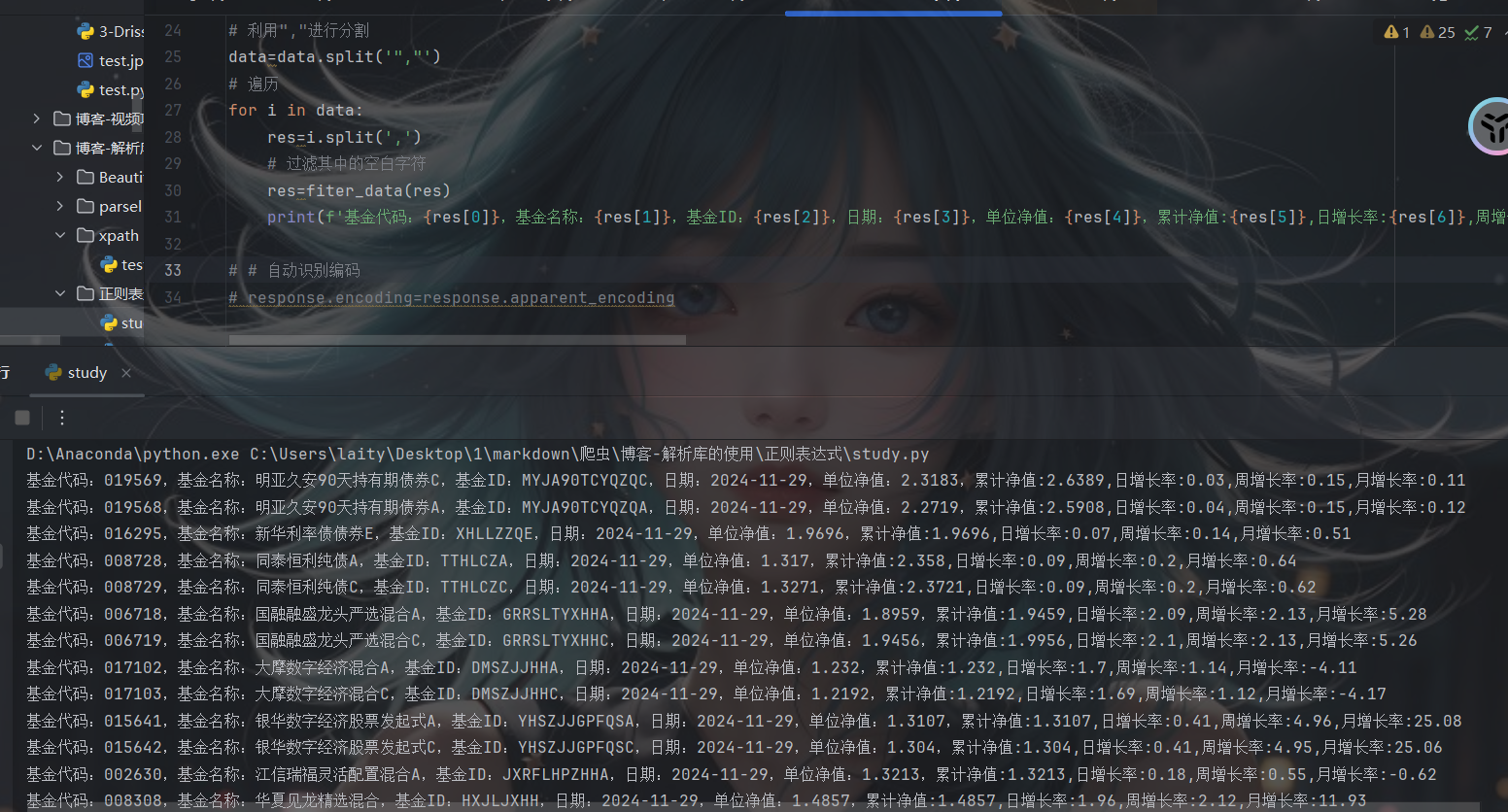Image resolution: width=1508 pixels, height=812 pixels.
Task: Click the Python icon on study run tab
Action: 53,373
